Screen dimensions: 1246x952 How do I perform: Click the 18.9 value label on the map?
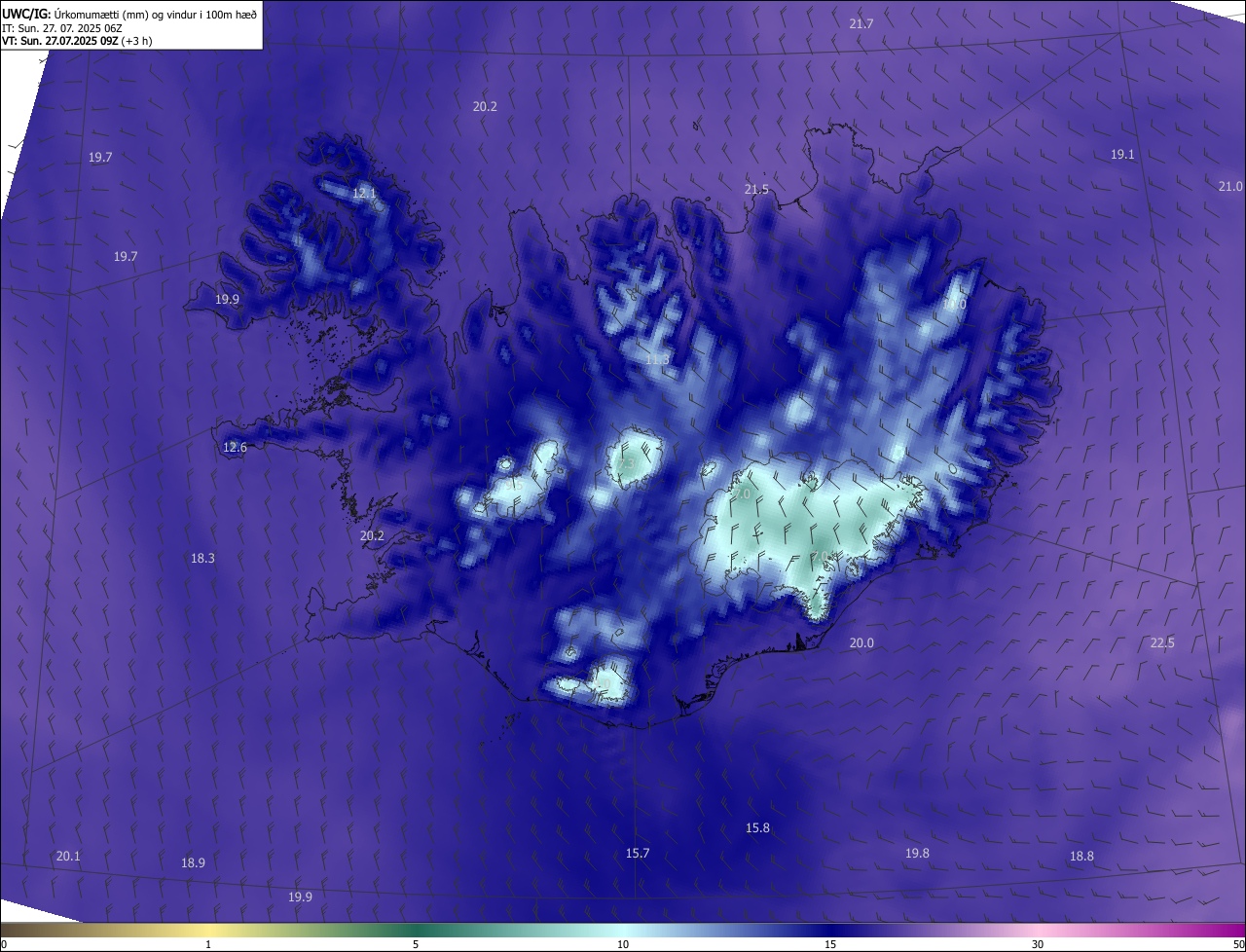click(193, 862)
